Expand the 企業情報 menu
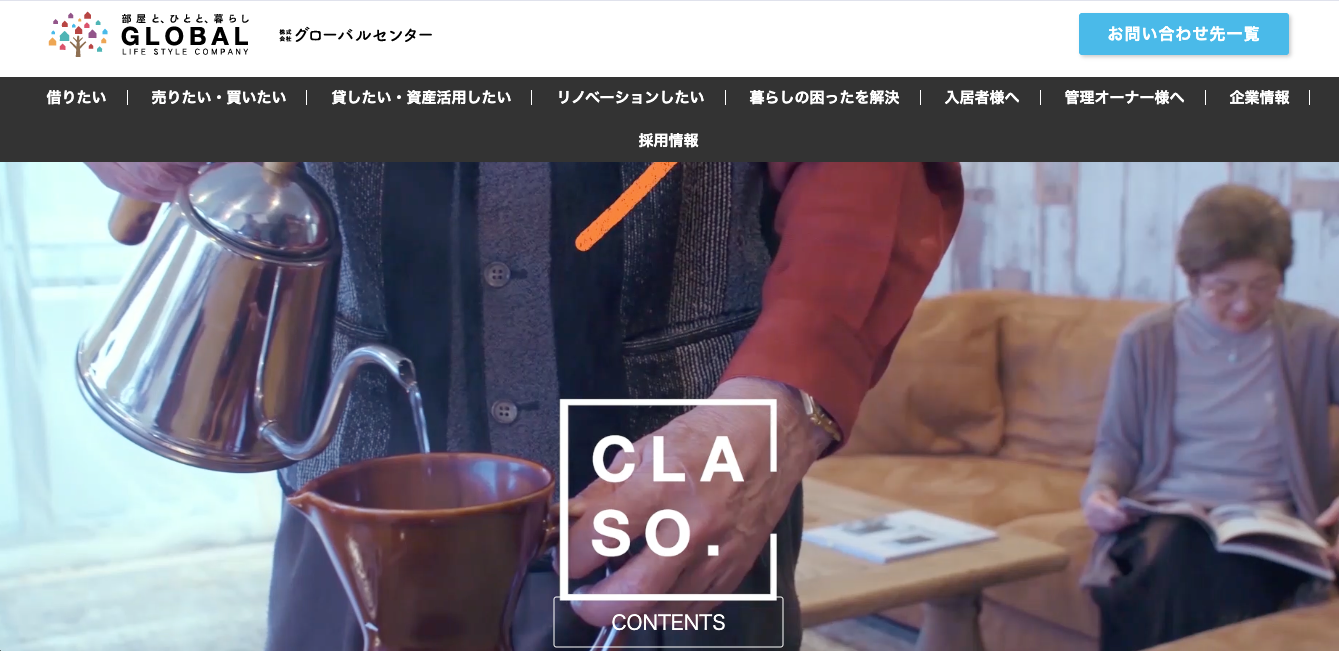Viewport: 1339px width, 651px height. pos(1259,98)
